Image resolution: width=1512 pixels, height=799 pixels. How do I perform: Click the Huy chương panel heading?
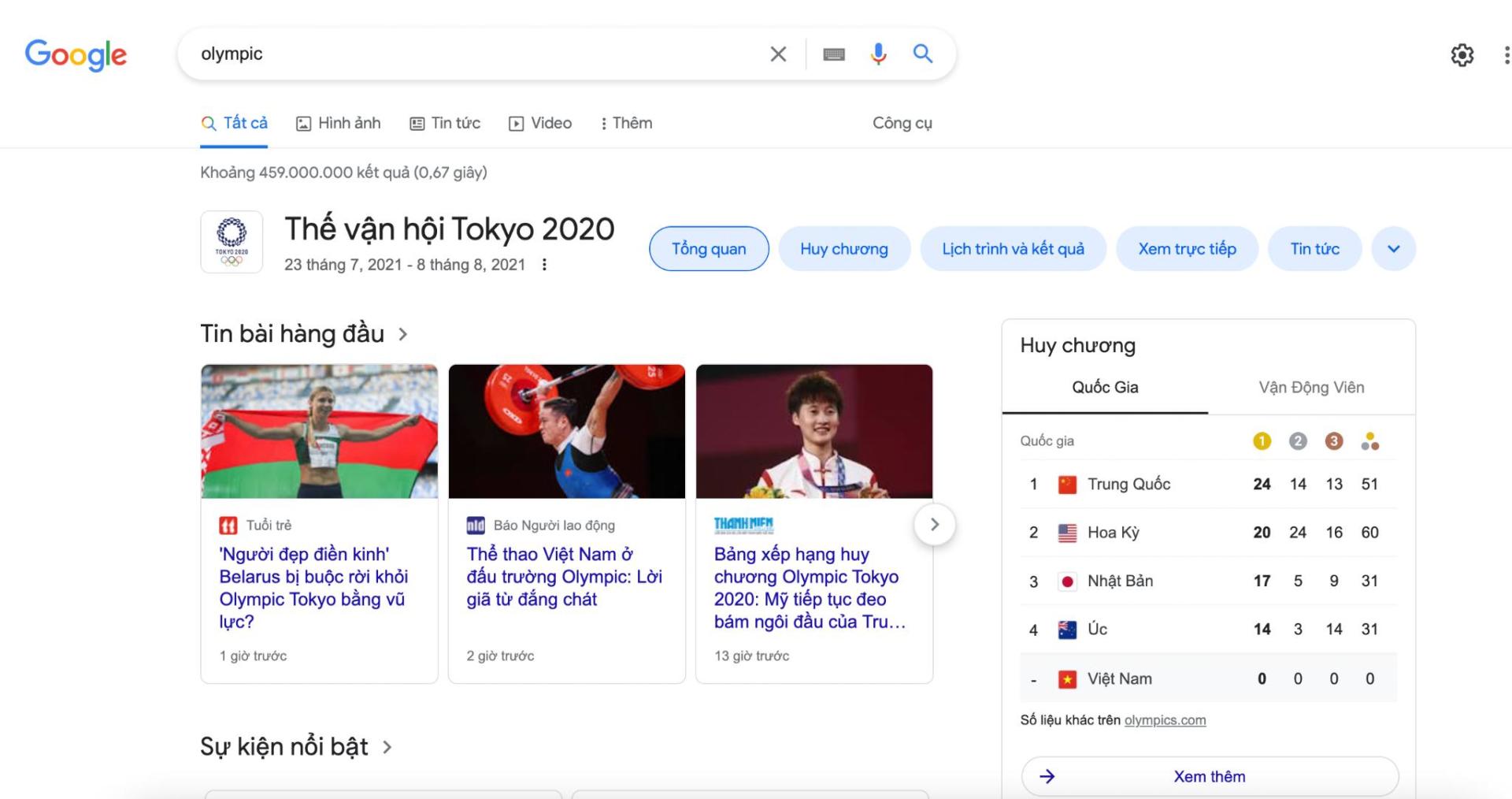1078,346
